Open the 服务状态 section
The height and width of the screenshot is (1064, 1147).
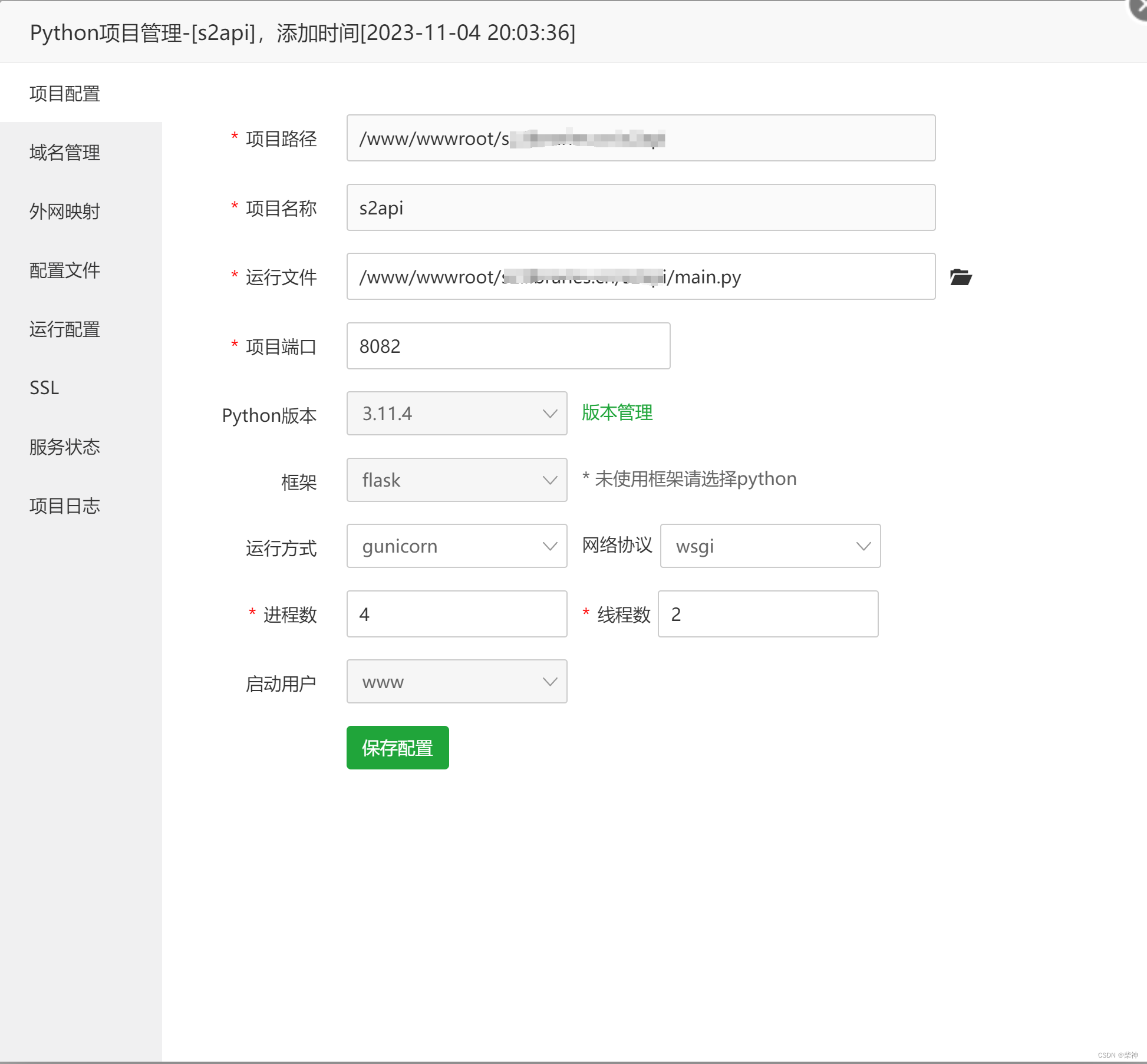click(65, 447)
